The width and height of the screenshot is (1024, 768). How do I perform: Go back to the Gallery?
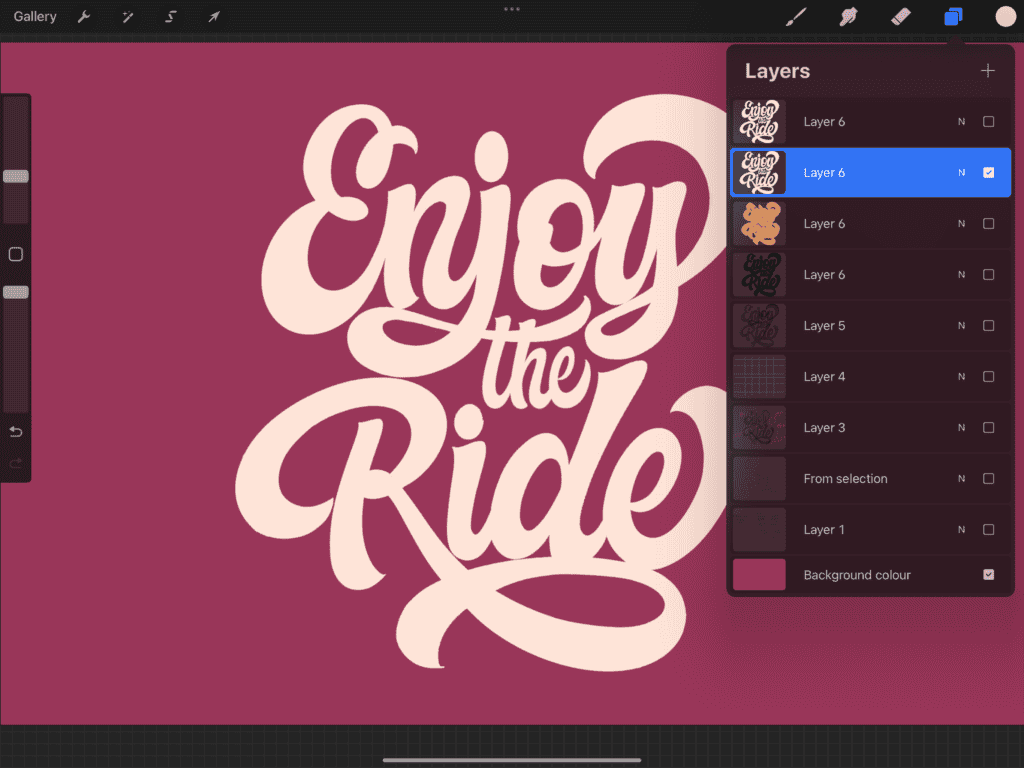pyautogui.click(x=34, y=17)
